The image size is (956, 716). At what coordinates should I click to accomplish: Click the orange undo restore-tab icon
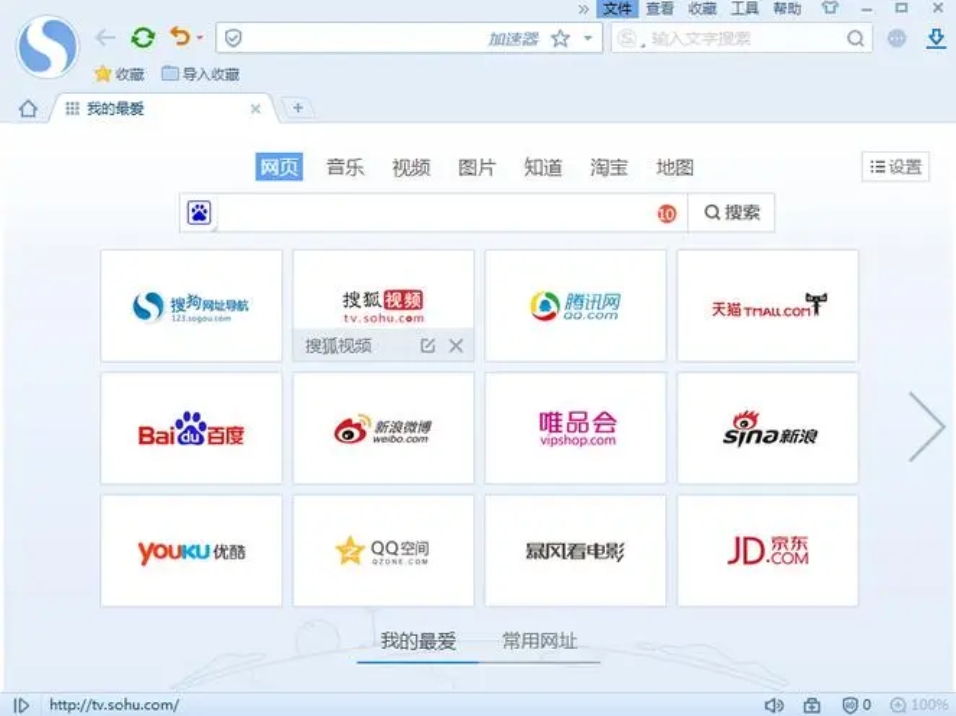[x=179, y=37]
